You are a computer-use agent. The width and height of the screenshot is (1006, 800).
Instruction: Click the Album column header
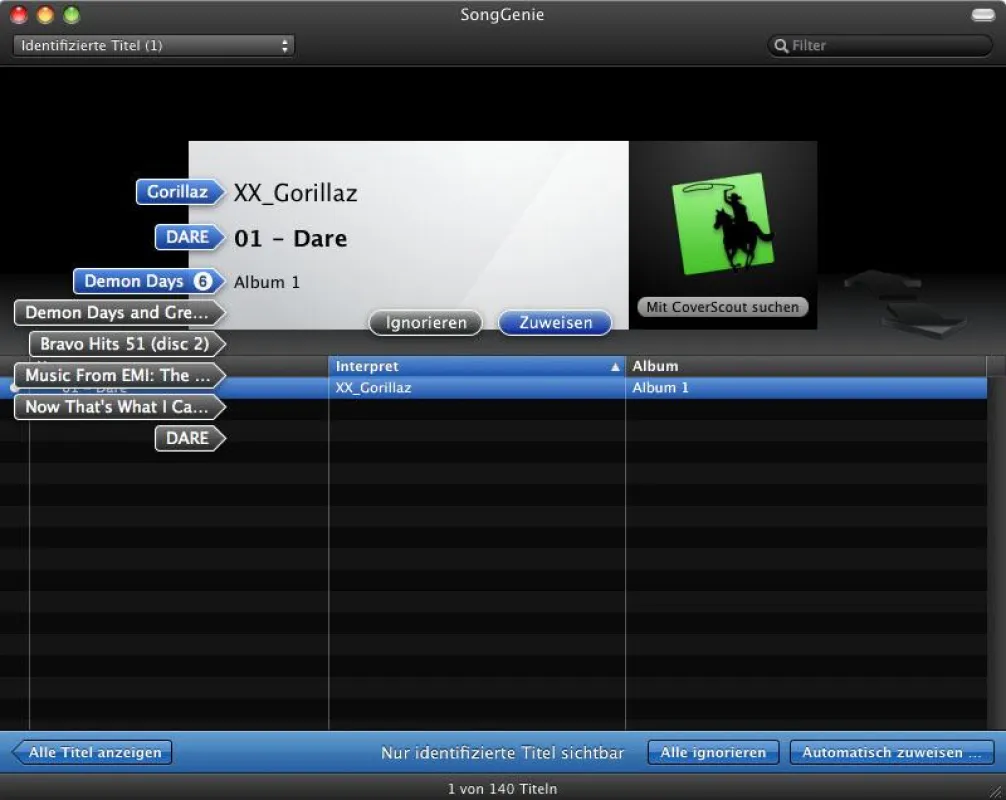click(806, 366)
